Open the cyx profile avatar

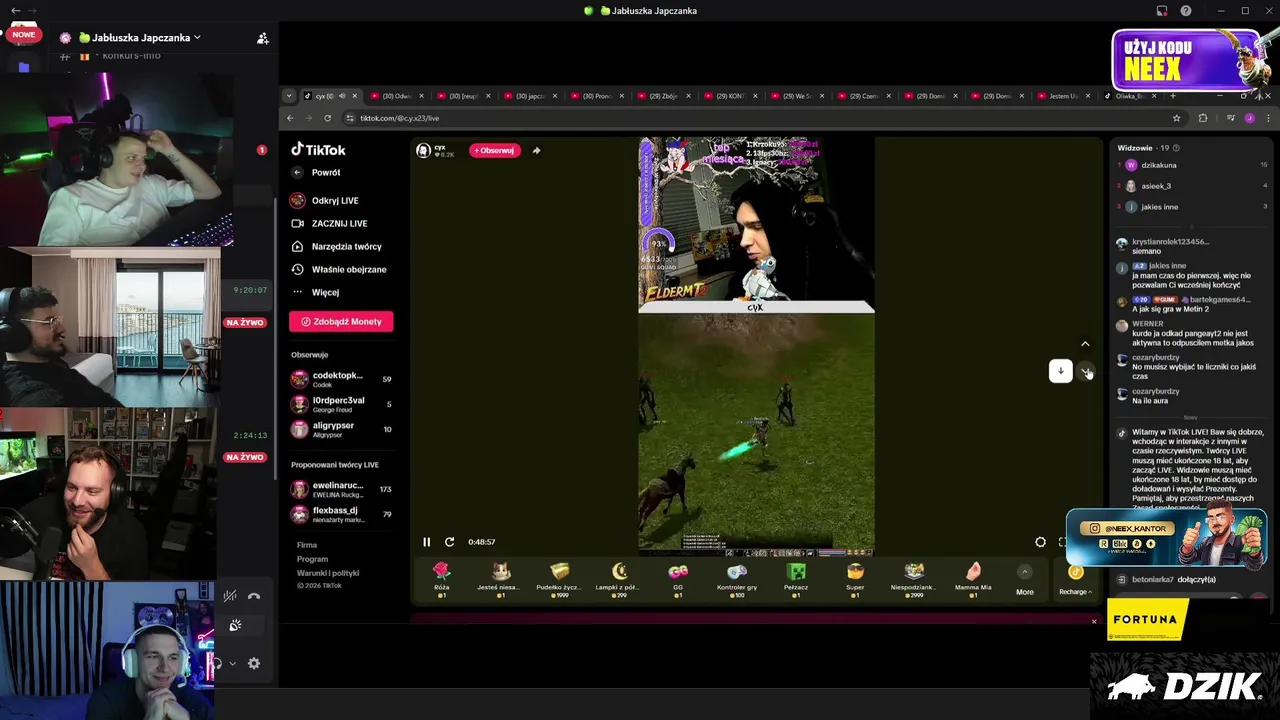(x=424, y=150)
